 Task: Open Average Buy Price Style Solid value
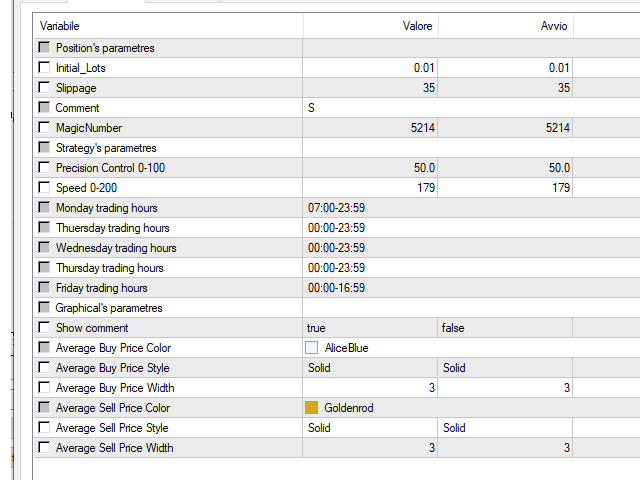[369, 368]
